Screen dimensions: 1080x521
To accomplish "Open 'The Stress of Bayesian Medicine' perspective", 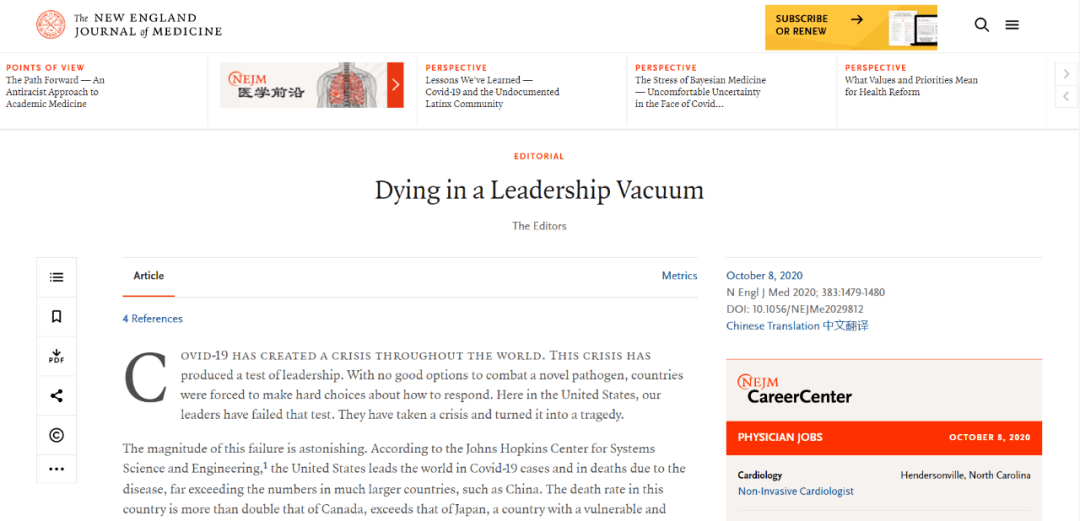I will click(x=700, y=92).
